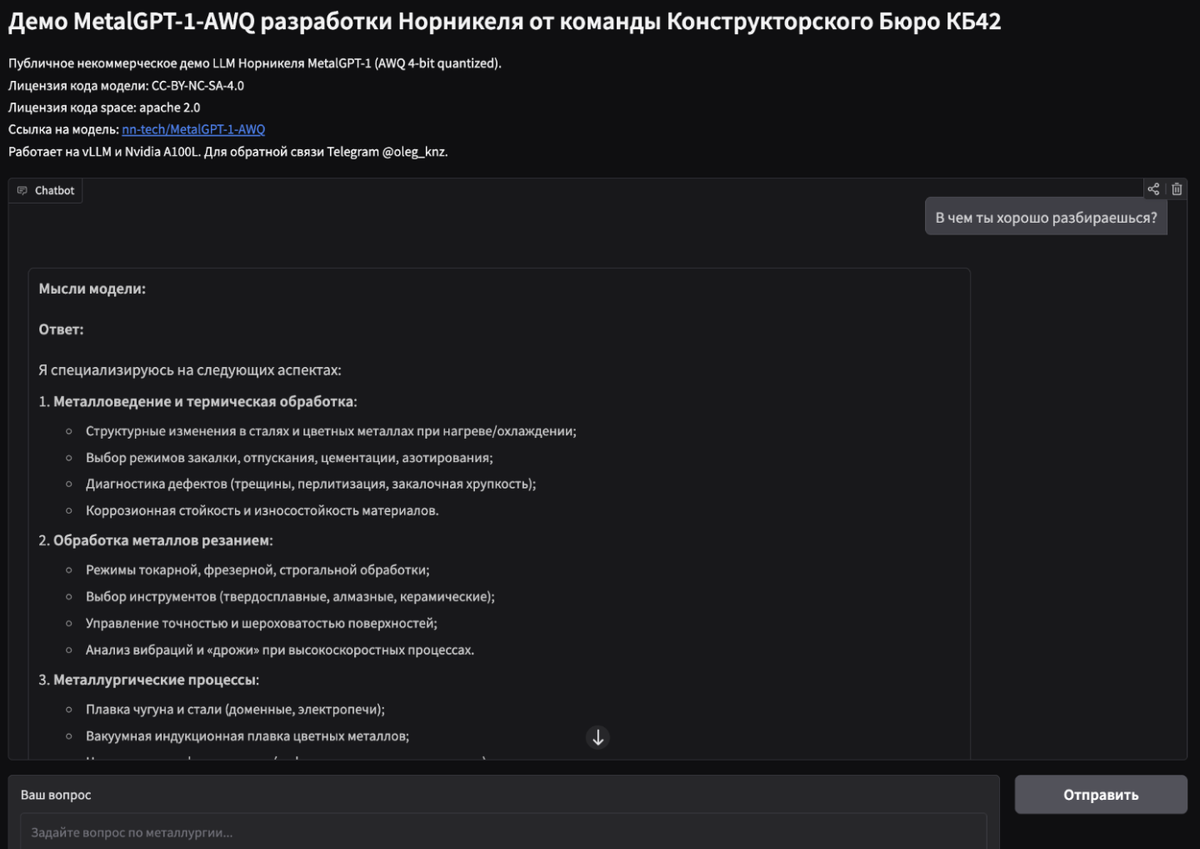This screenshot has height=849, width=1200.
Task: Click the line "Публичное некоммерческое демо LLM Норникеля"
Action: 255,64
